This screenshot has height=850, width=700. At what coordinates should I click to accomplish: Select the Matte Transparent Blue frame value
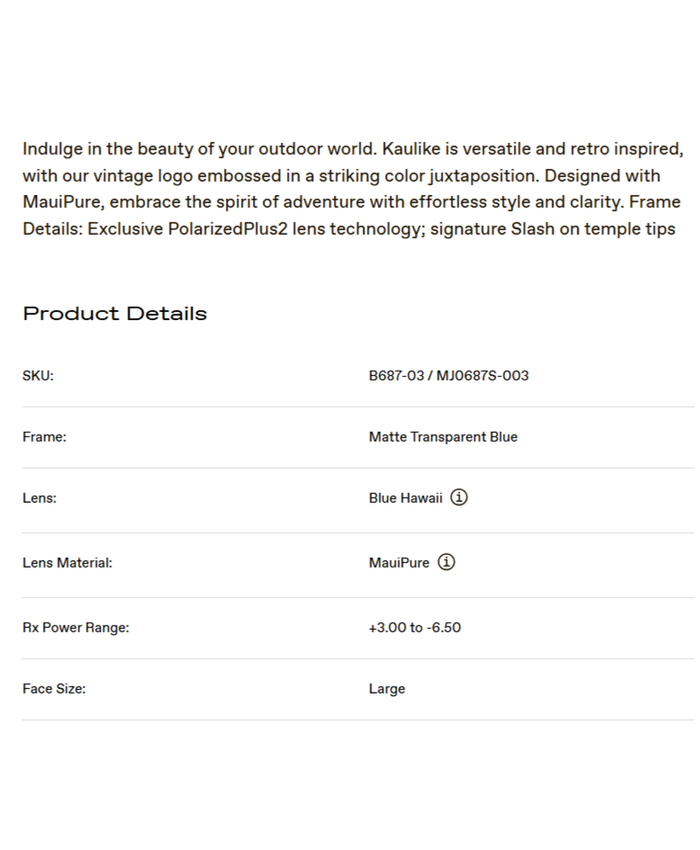443,437
